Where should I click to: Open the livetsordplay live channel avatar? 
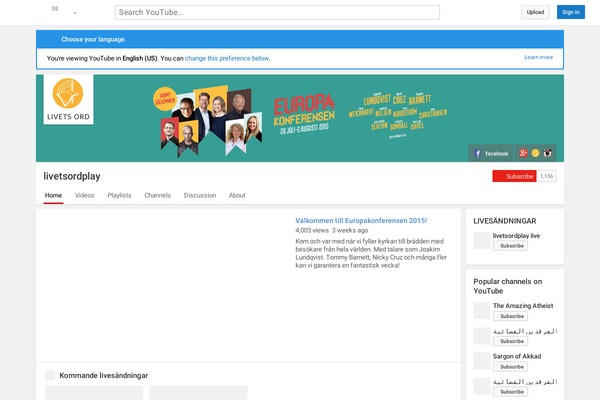click(482, 240)
